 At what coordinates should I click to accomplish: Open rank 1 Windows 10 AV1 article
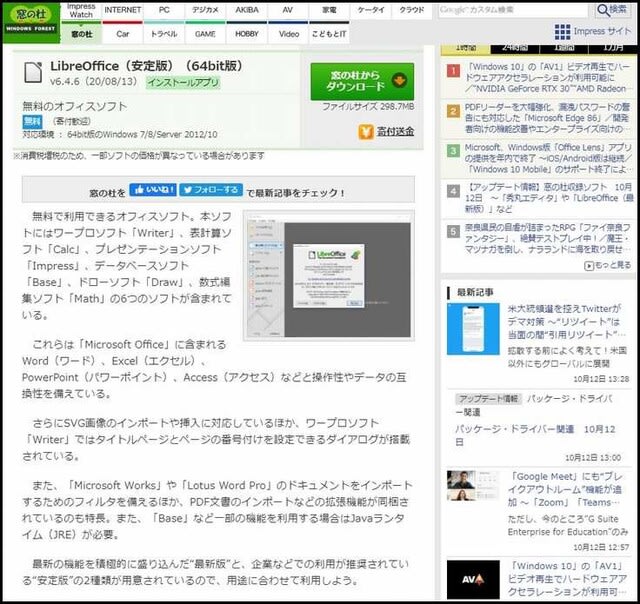(547, 78)
